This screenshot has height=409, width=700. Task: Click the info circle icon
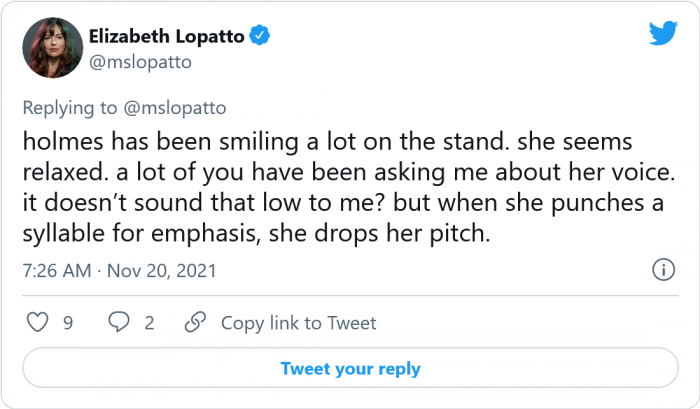[662, 270]
